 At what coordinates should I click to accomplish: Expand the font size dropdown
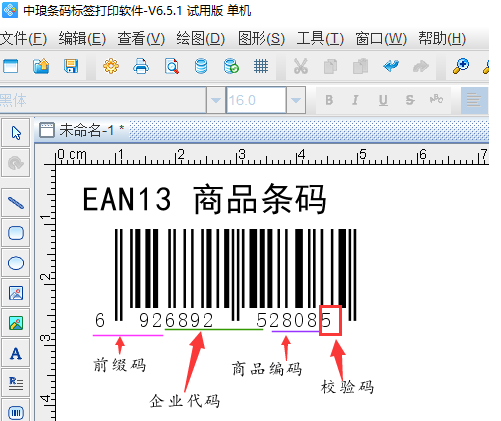click(296, 100)
